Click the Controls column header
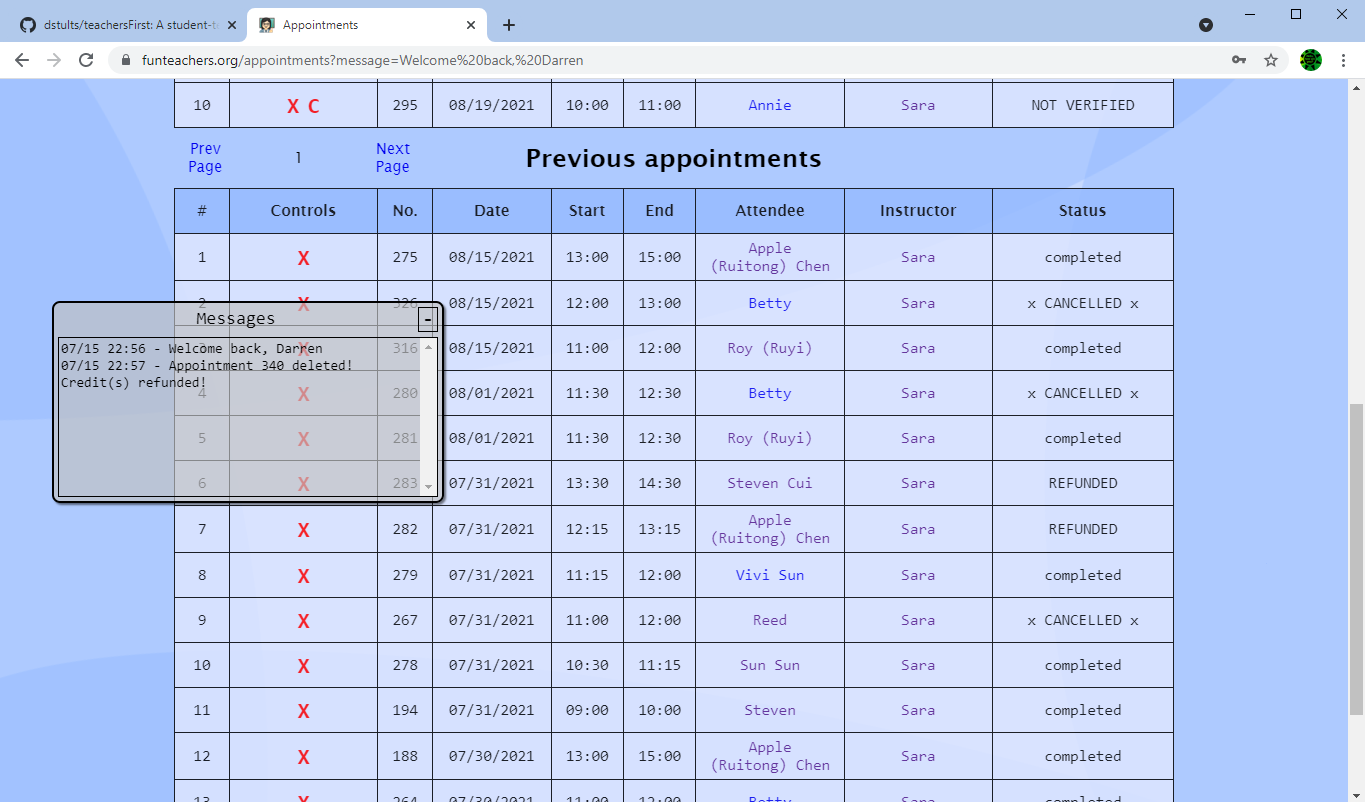1365x802 pixels. pyautogui.click(x=303, y=211)
